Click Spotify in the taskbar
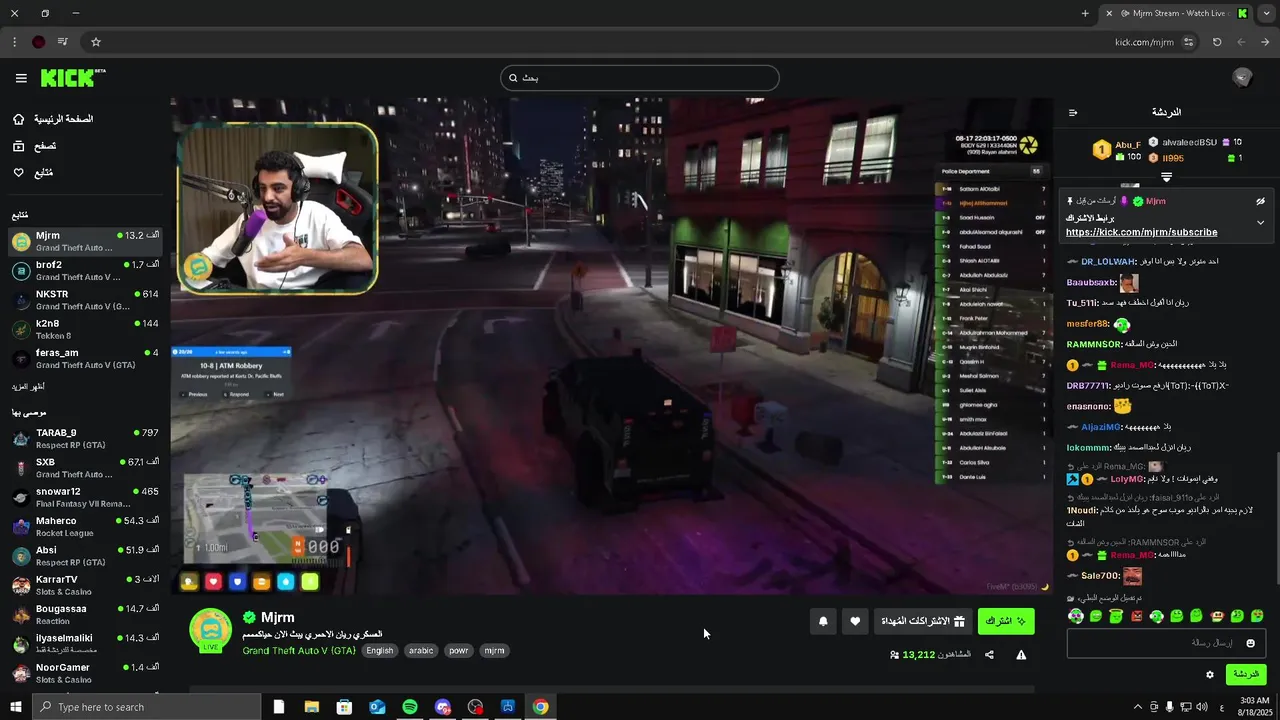 (x=410, y=707)
